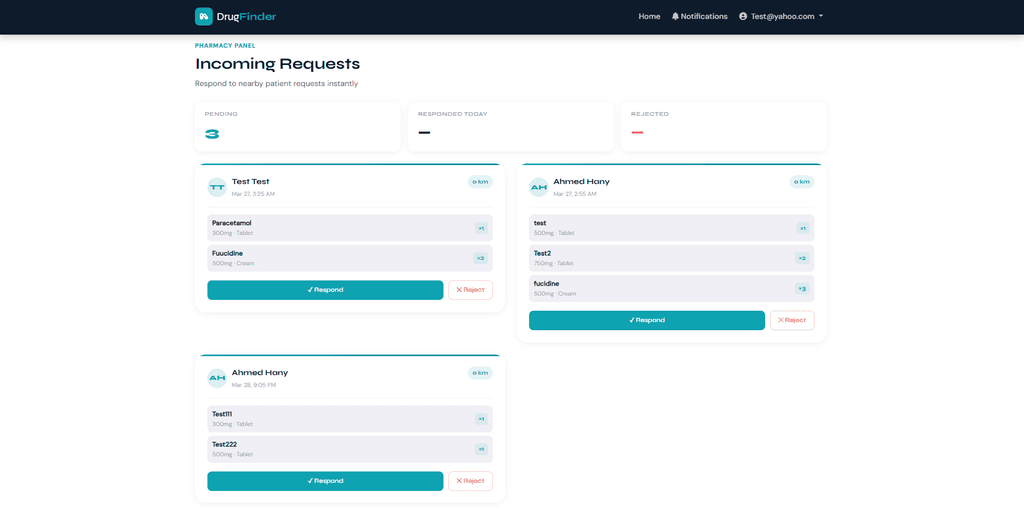Open the Notifications menu item
The width and height of the screenshot is (1024, 511).
[x=699, y=16]
